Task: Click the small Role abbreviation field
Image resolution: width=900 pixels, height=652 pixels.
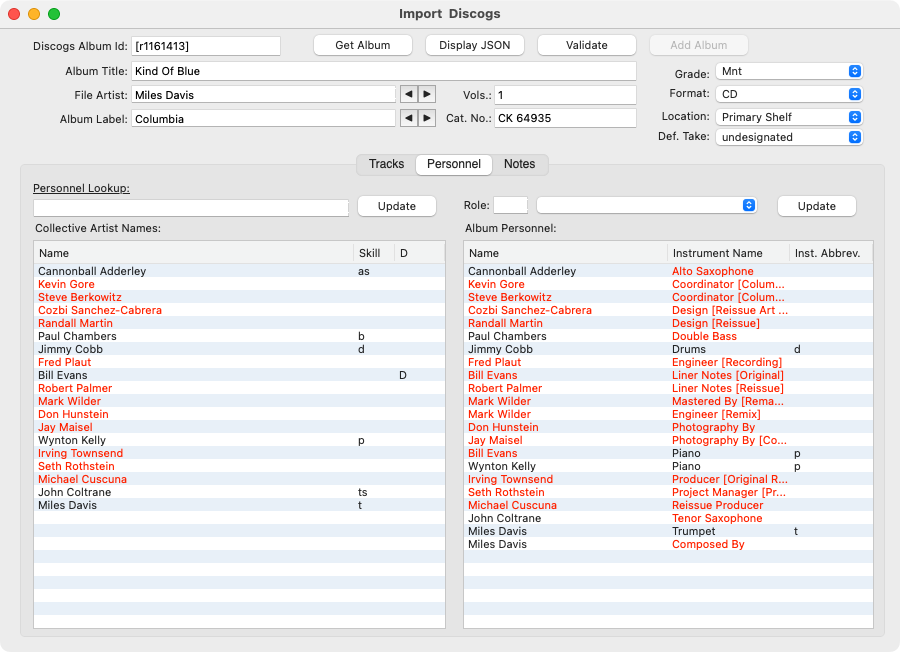Action: coord(510,205)
